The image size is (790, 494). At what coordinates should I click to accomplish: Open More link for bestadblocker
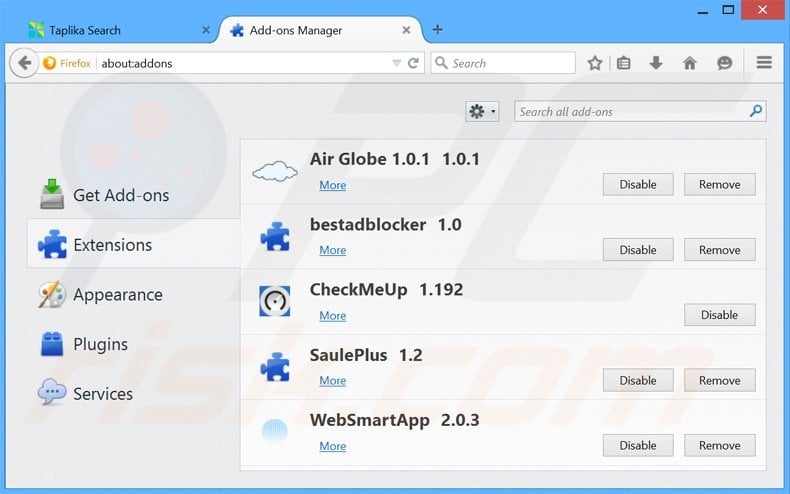pos(333,250)
